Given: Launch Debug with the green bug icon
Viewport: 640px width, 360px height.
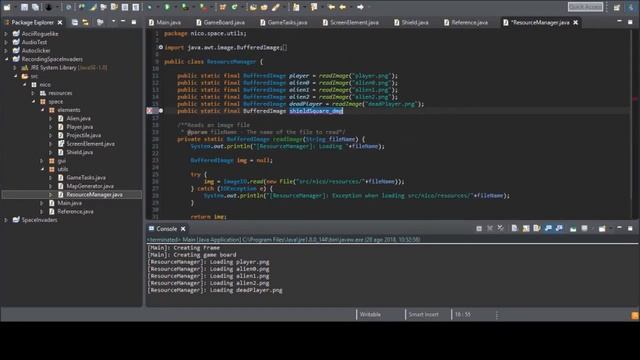Looking at the screenshot, I should coord(151,7).
